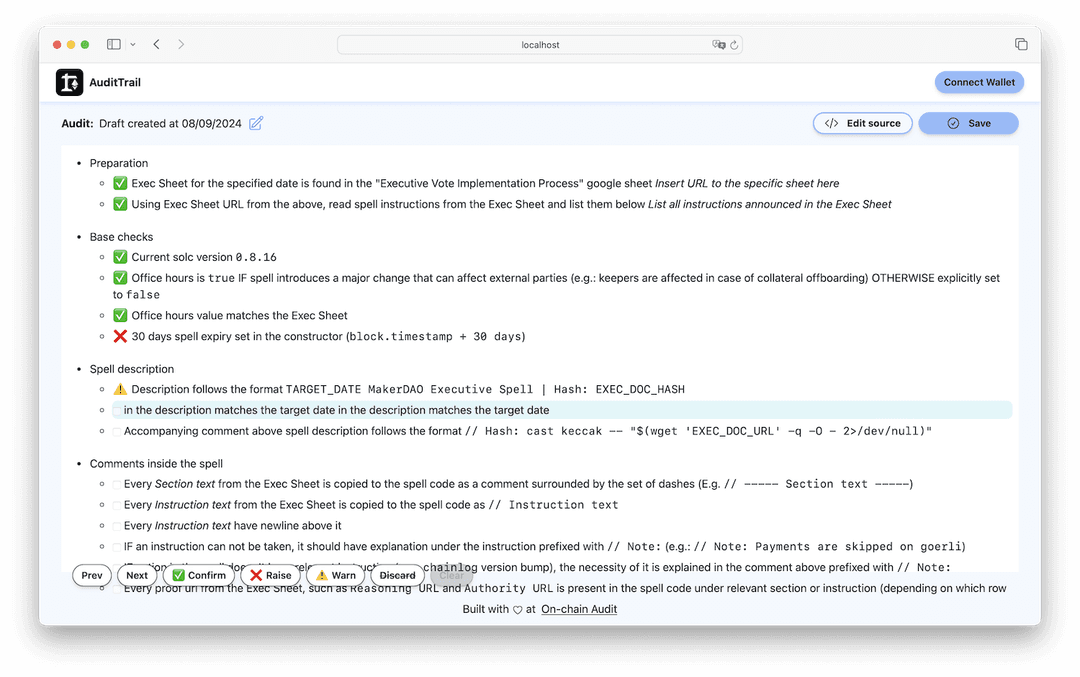
Task: Toggle green check for Current solc version
Action: 120,257
